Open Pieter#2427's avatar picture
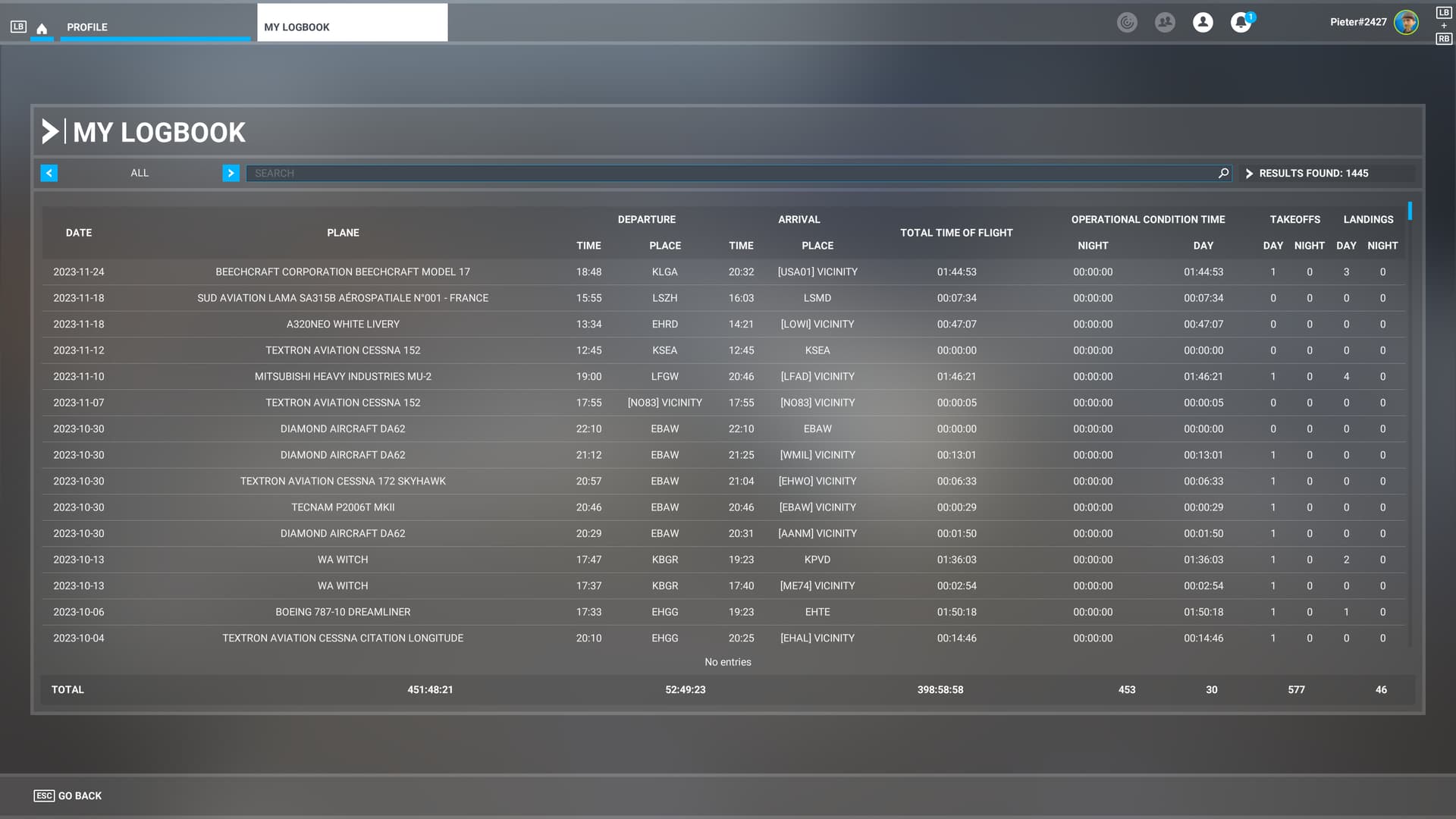Screen dimensions: 1456x819 point(1407,22)
